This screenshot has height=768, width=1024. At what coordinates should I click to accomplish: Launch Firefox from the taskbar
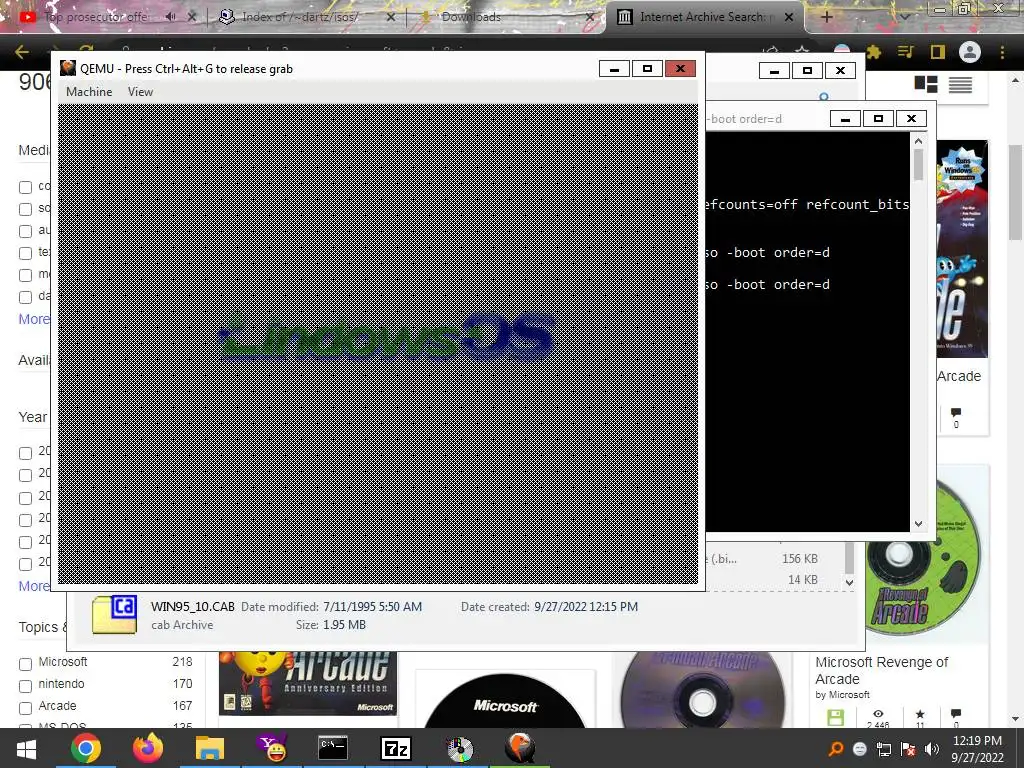(x=148, y=748)
